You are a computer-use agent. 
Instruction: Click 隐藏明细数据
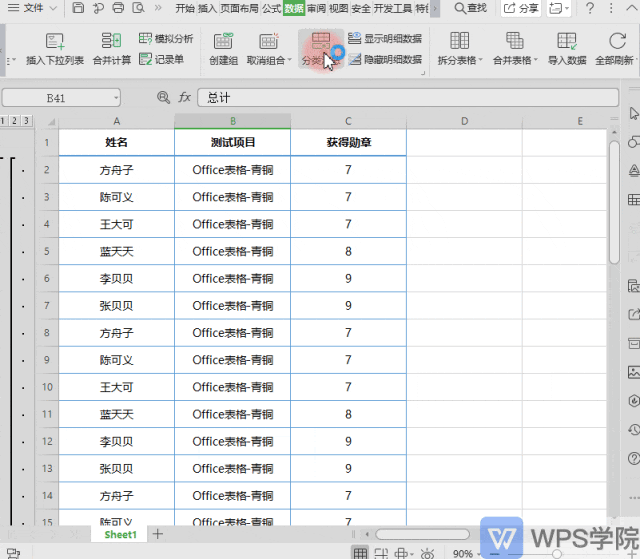(x=385, y=60)
